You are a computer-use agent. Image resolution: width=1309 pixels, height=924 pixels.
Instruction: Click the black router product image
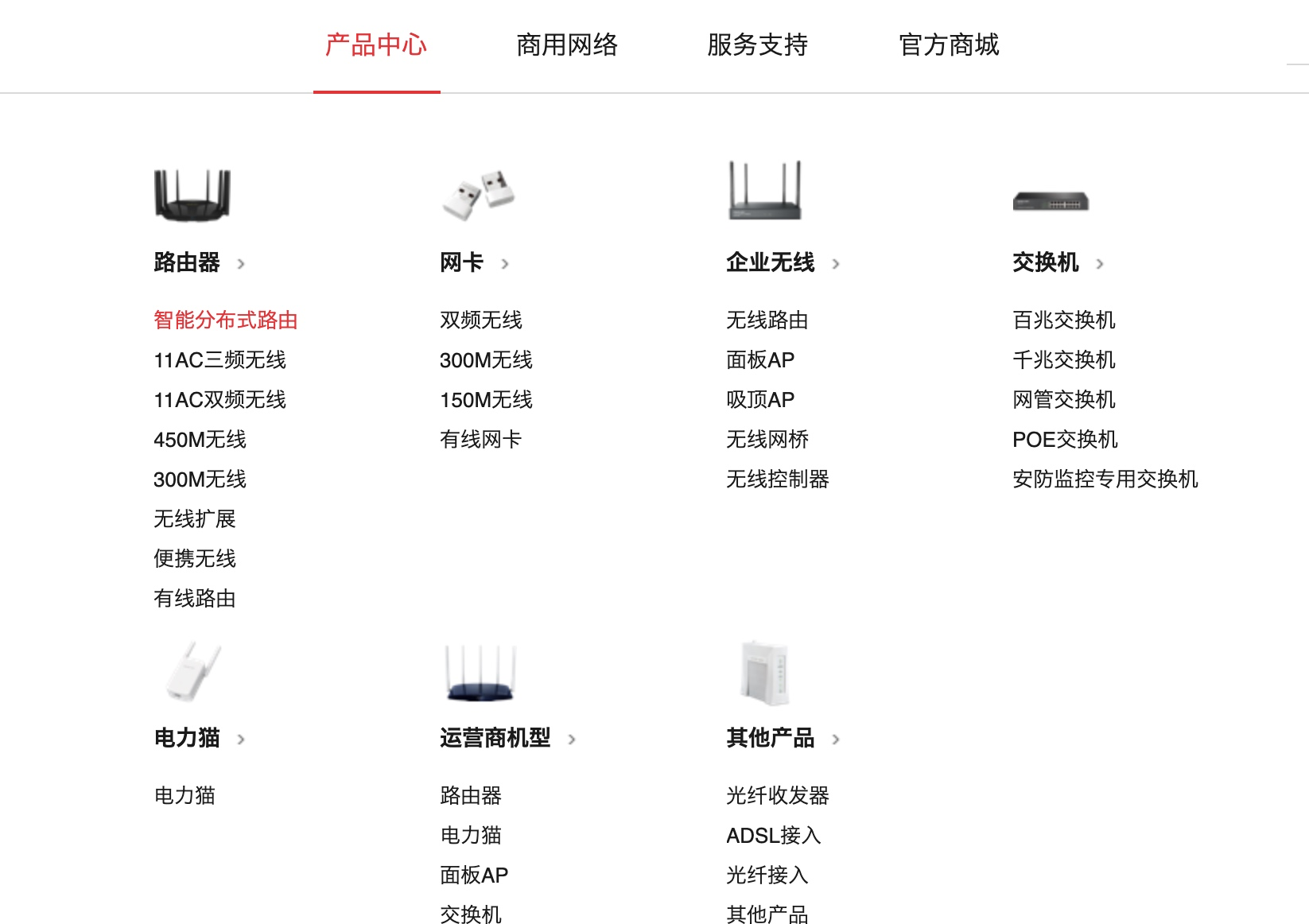(x=192, y=194)
